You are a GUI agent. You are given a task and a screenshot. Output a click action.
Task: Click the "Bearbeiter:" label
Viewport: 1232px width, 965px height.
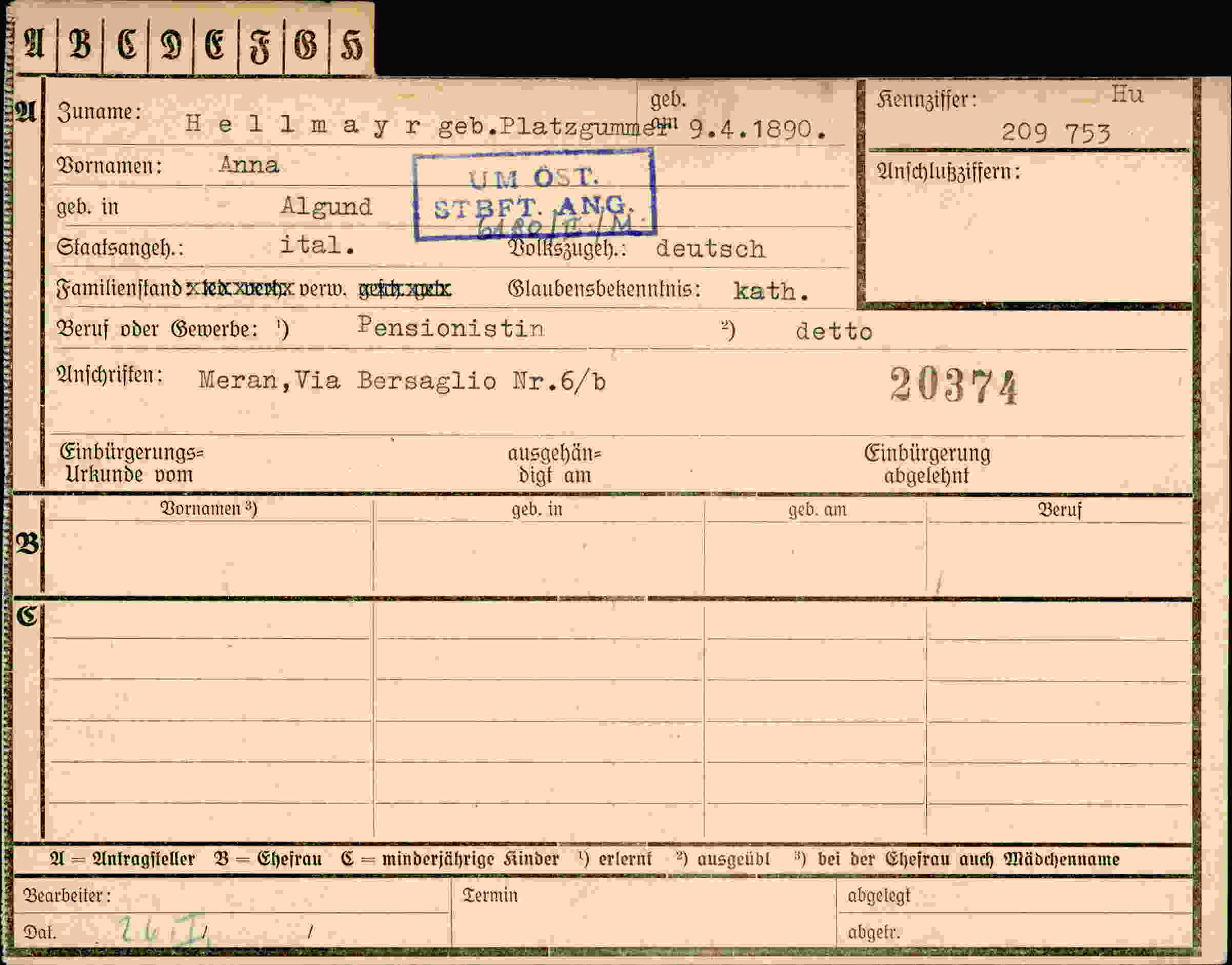coord(67,895)
